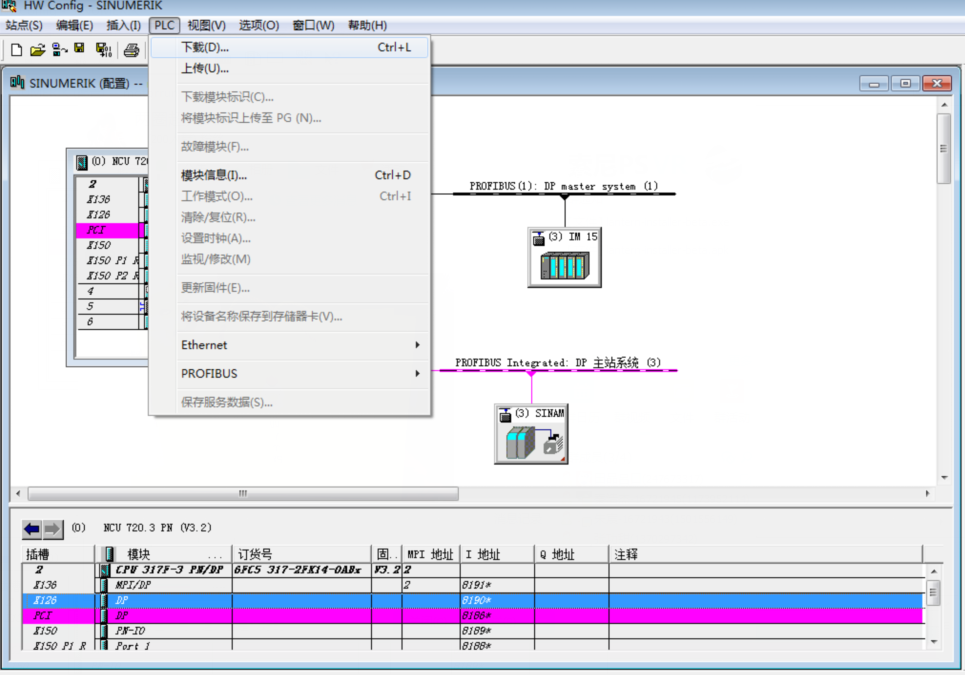Screen dimensions: 965x675
Task: Click the detail table scroll up arrow
Action: 934,572
